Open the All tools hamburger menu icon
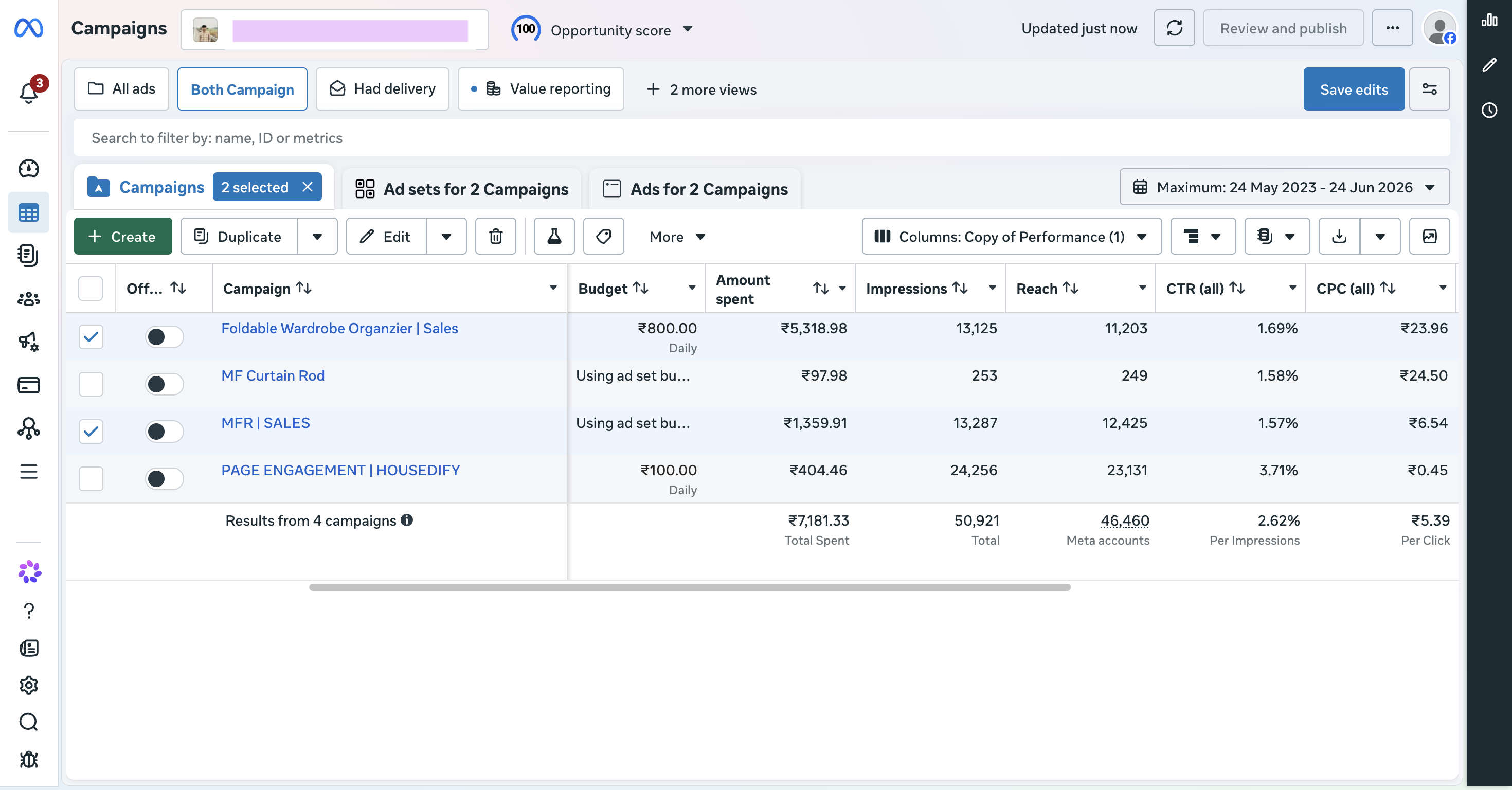 28,471
